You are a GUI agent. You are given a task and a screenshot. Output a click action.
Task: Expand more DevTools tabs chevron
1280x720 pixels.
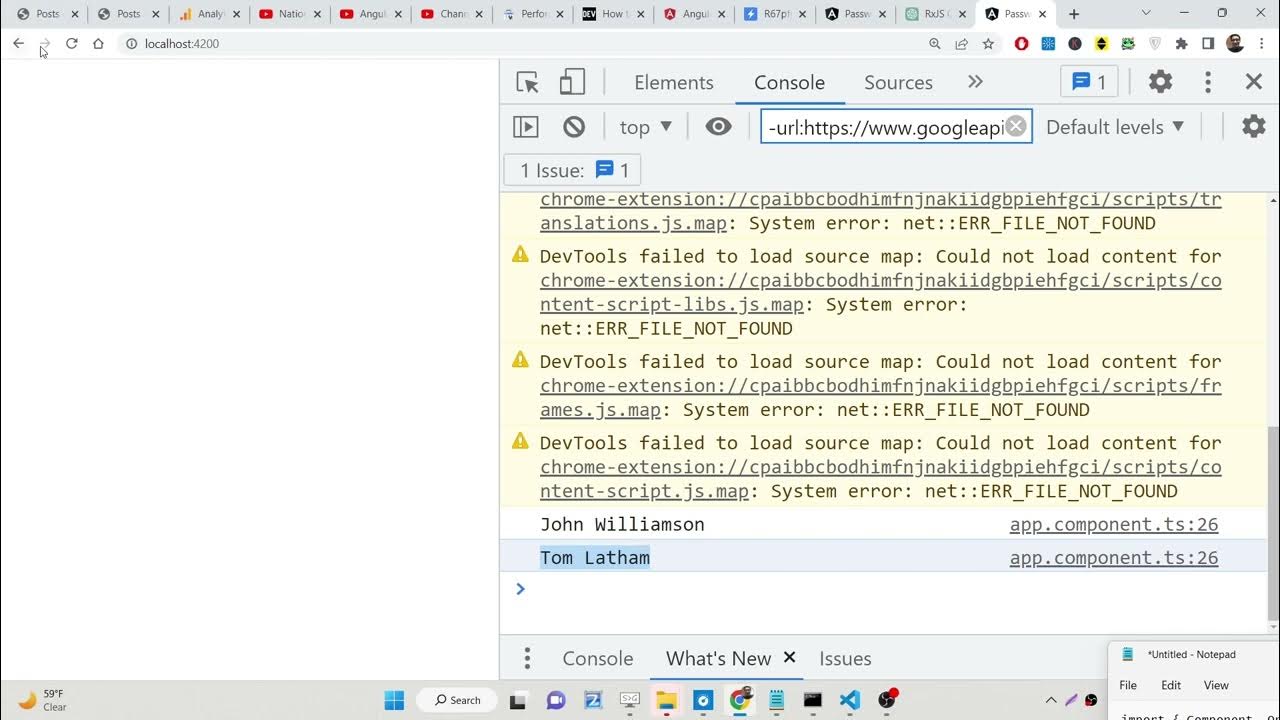[975, 82]
